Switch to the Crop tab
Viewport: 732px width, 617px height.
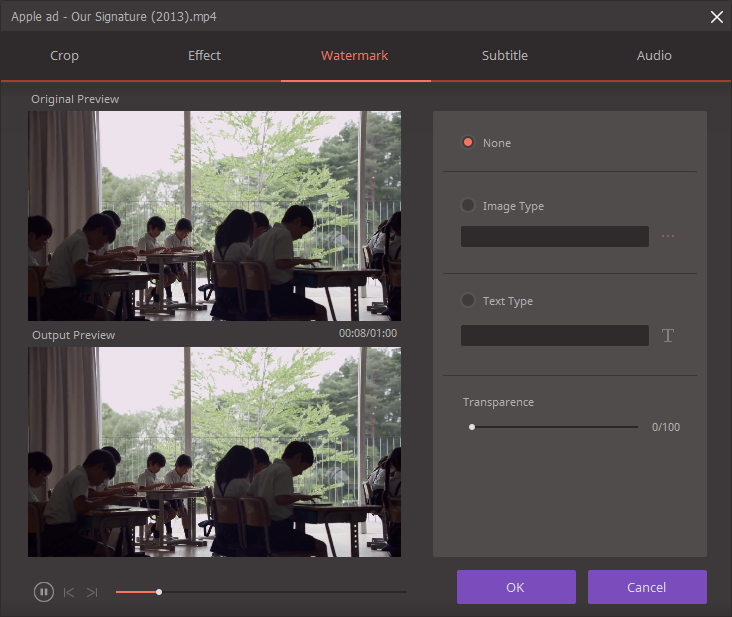tap(64, 56)
